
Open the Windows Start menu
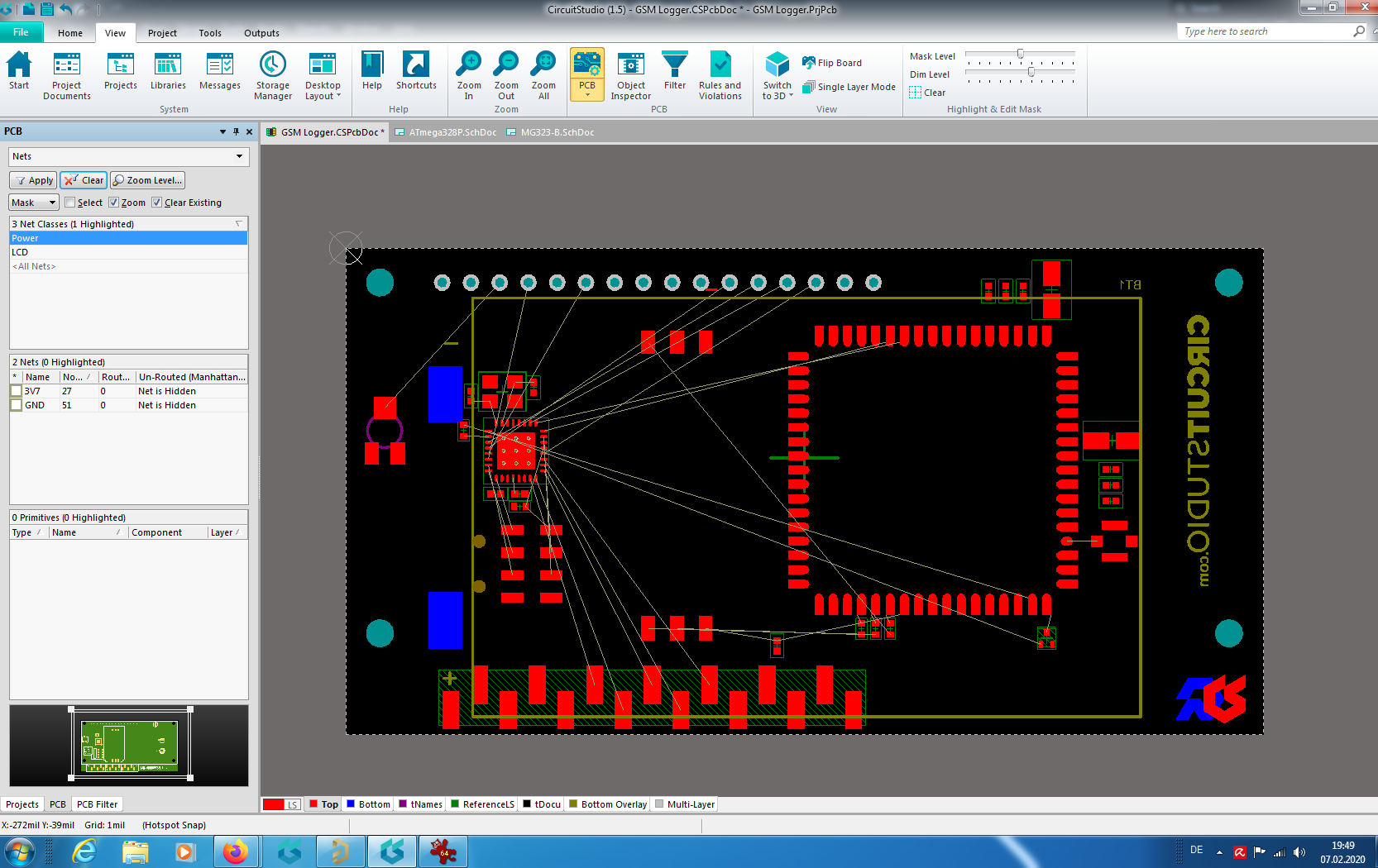20,851
